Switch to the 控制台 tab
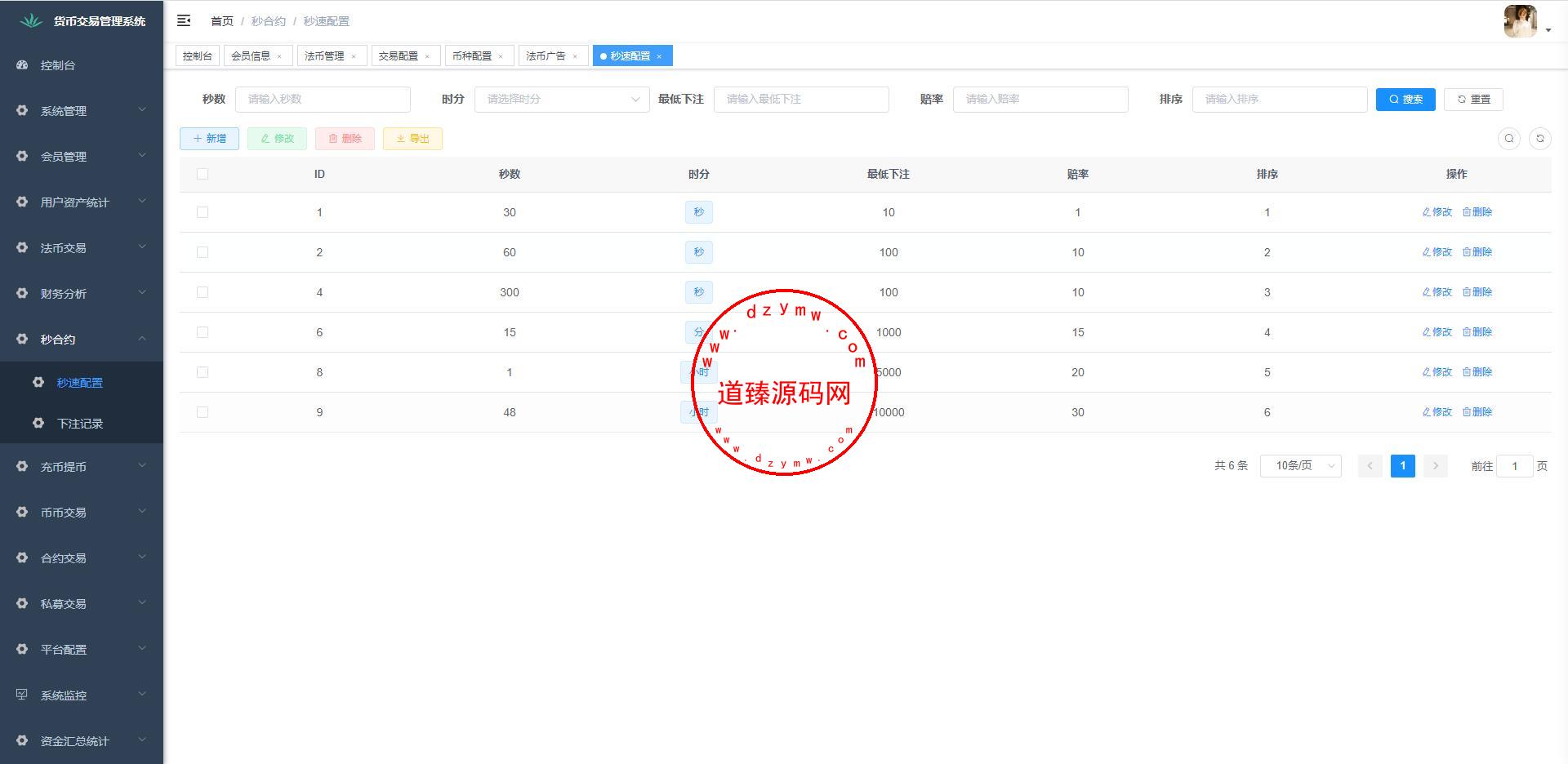This screenshot has width=1568, height=764. pos(198,56)
